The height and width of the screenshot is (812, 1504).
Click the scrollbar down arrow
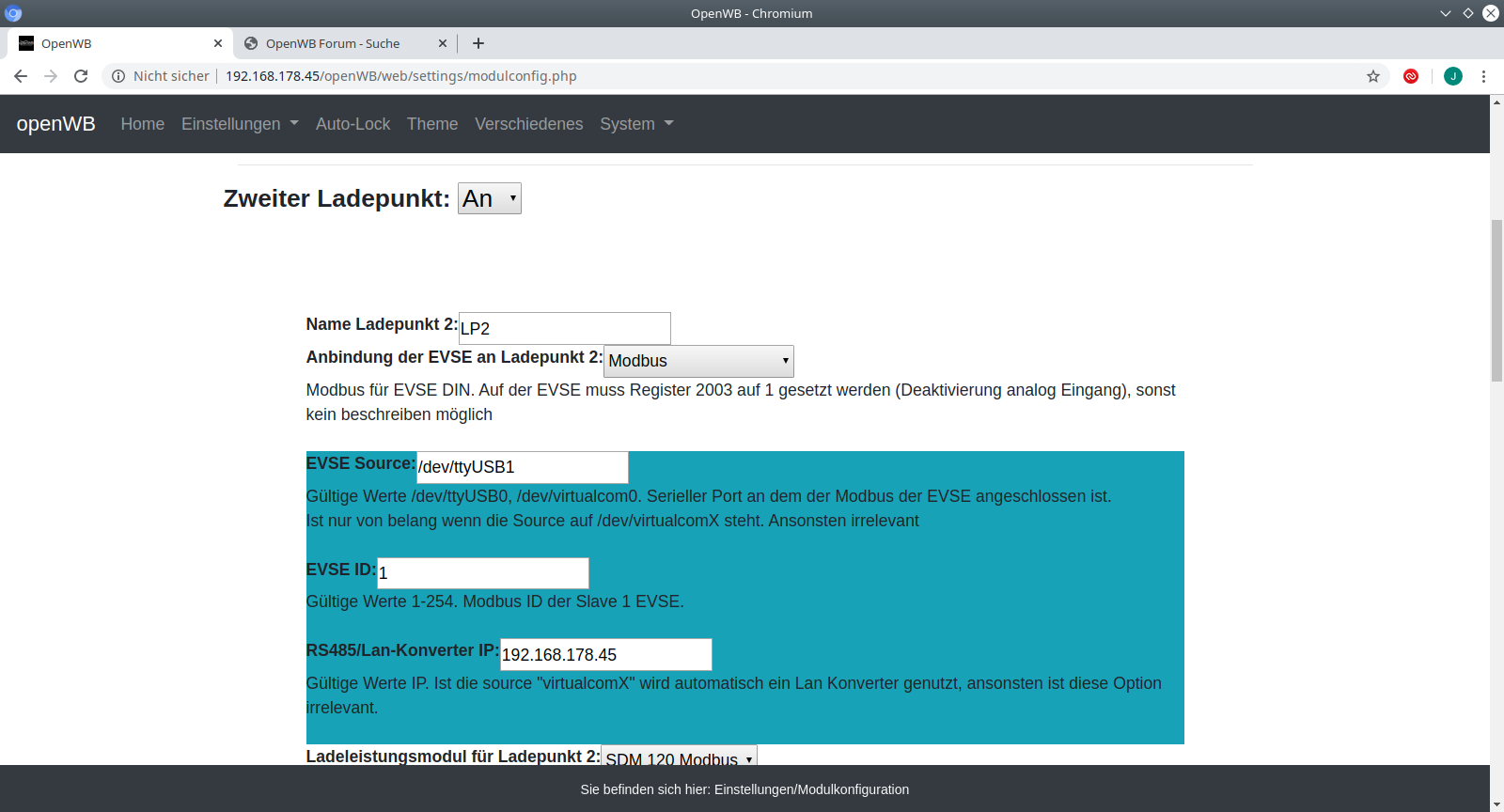[x=1496, y=804]
